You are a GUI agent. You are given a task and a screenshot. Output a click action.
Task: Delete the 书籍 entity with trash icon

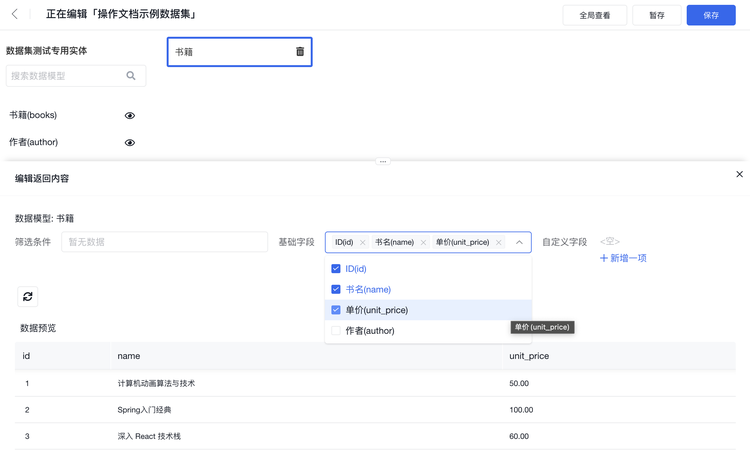click(300, 51)
